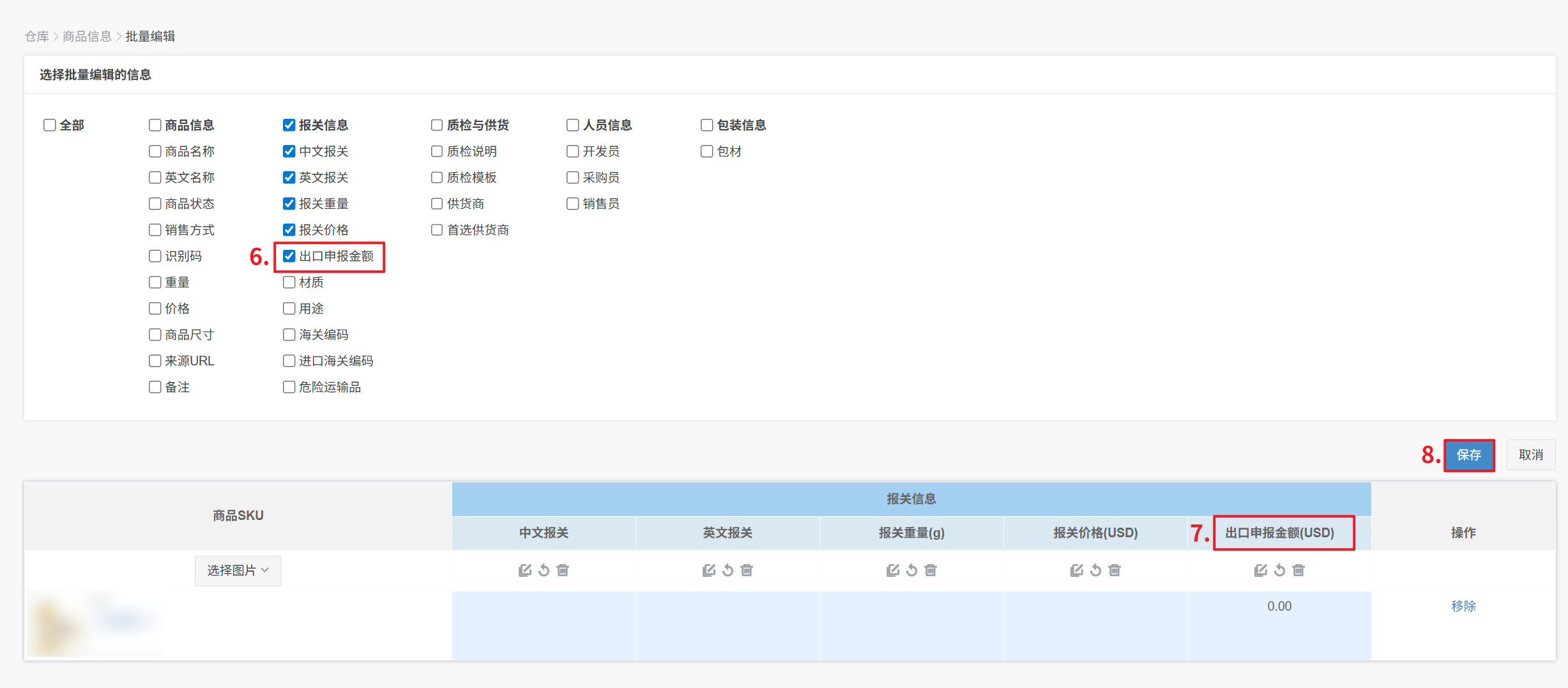Uncheck the 出口申报金额 checkbox
This screenshot has height=688, width=1568.
(x=289, y=256)
